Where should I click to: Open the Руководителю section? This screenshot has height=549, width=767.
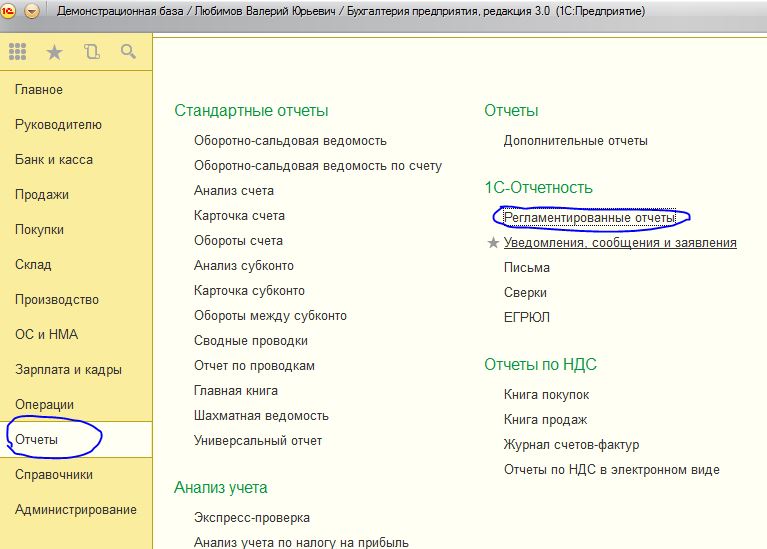[x=58, y=125]
